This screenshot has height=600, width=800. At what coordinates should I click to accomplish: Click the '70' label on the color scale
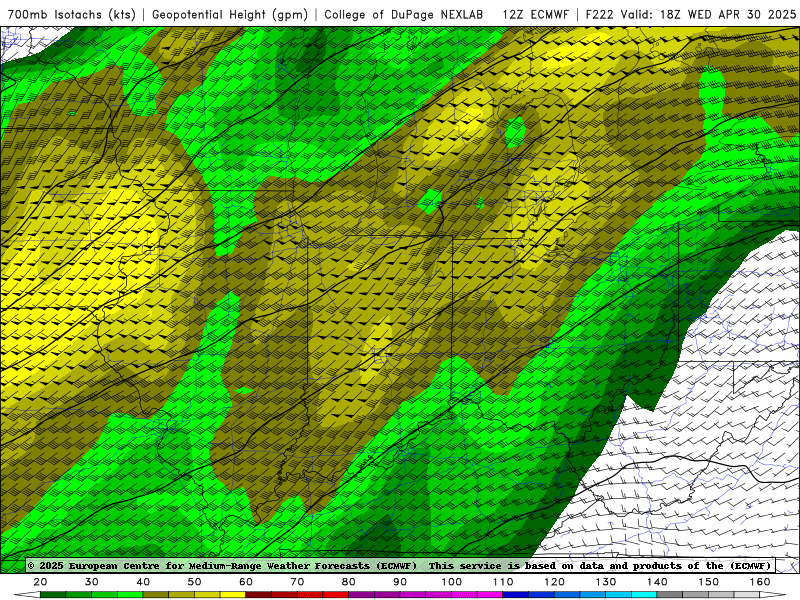[297, 582]
